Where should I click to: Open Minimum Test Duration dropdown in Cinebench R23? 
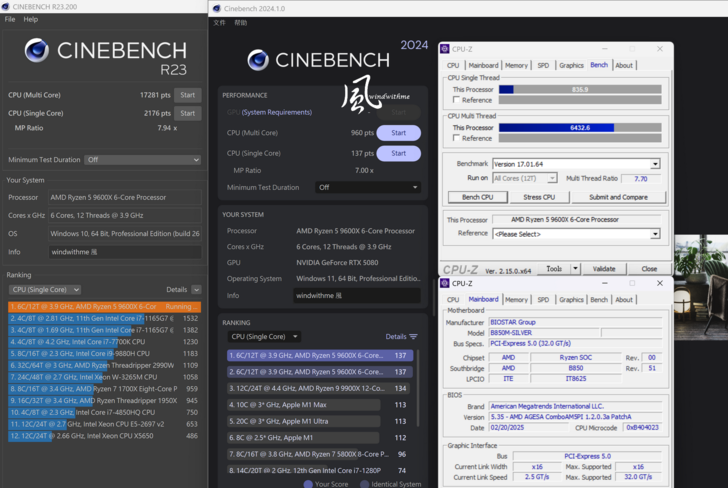pos(142,159)
